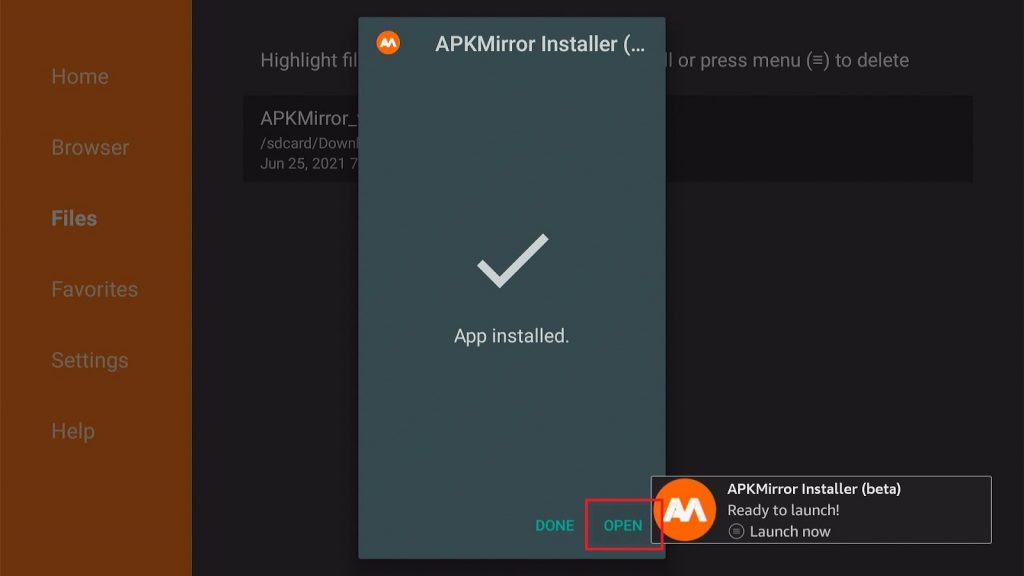
Task: Select the Files sidebar item
Action: (x=74, y=218)
